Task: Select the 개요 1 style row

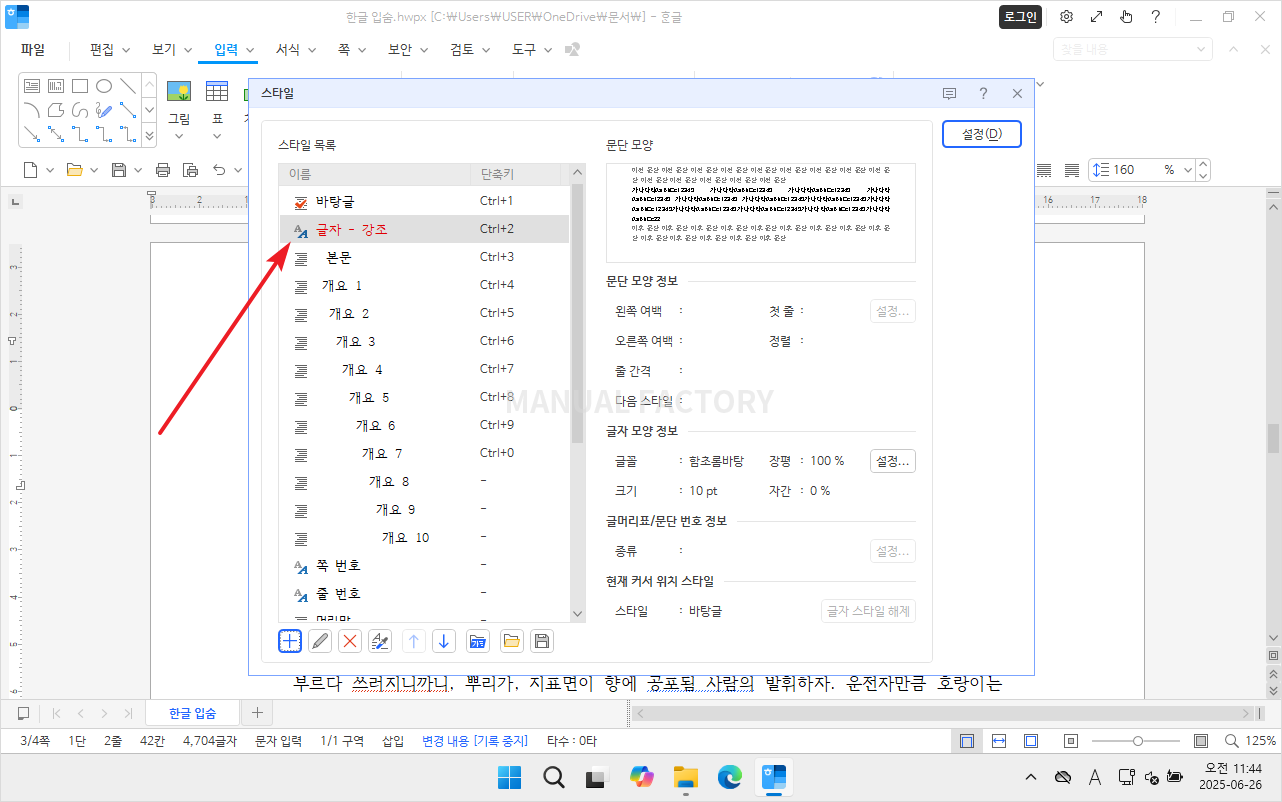Action: click(424, 285)
